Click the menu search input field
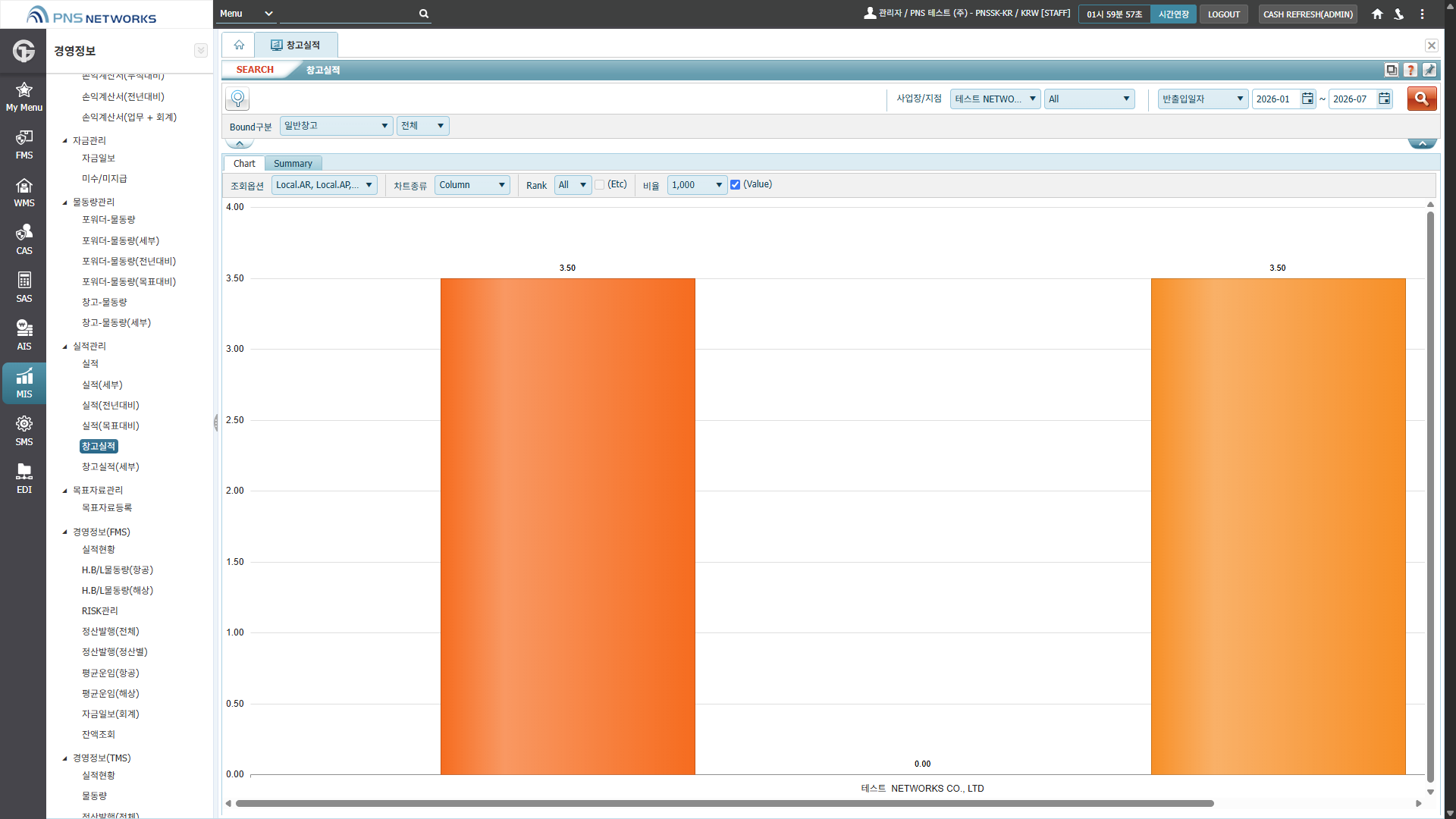The height and width of the screenshot is (819, 1456). pos(349,14)
